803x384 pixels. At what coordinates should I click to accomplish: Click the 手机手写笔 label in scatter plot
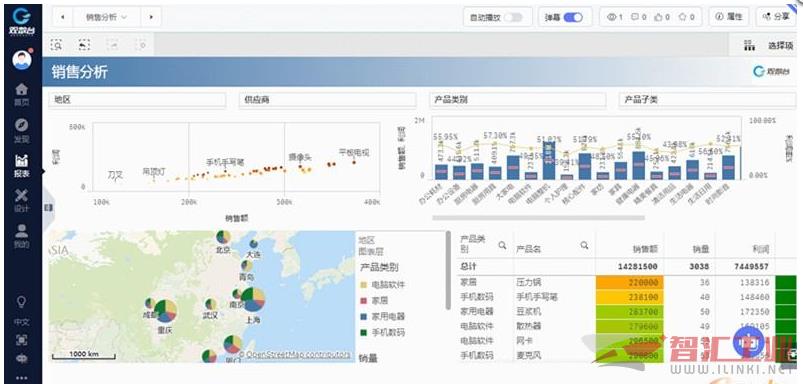pyautogui.click(x=225, y=162)
